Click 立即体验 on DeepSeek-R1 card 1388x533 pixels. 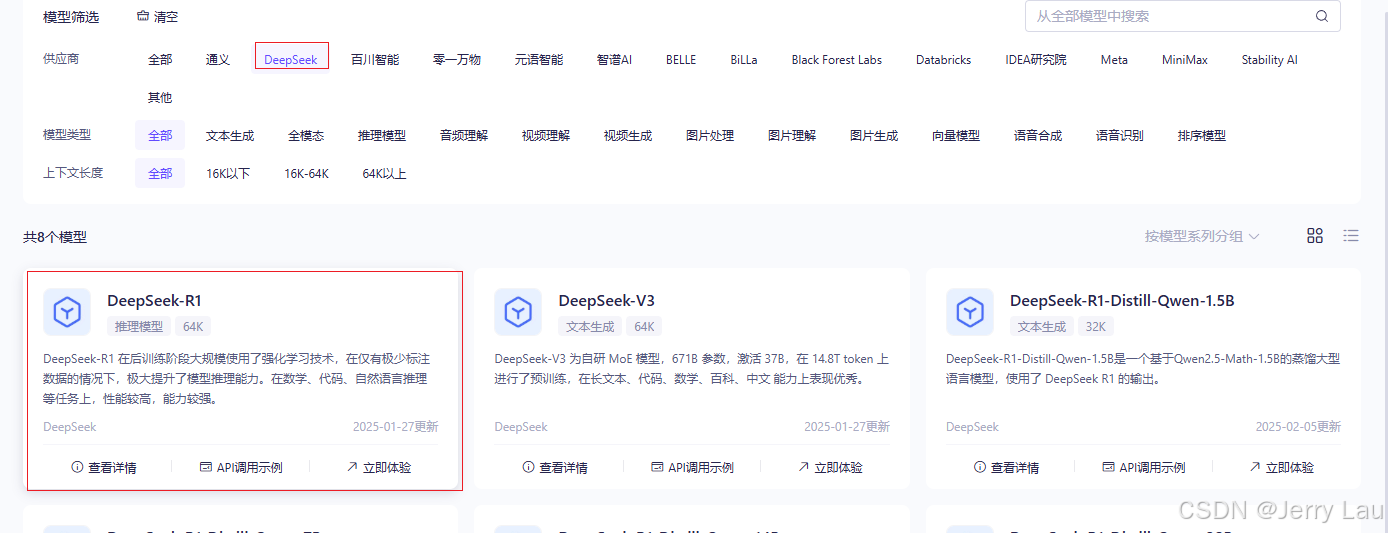379,467
